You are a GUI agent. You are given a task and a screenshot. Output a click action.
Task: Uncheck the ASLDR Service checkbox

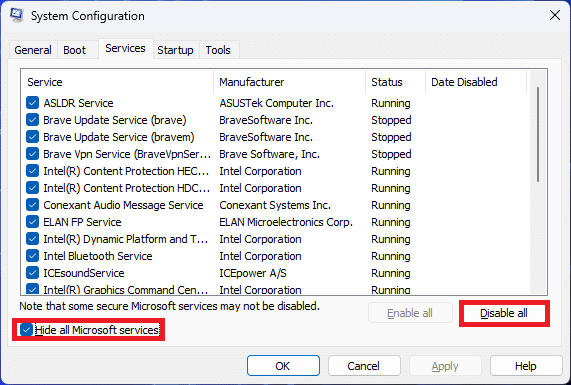click(32, 103)
